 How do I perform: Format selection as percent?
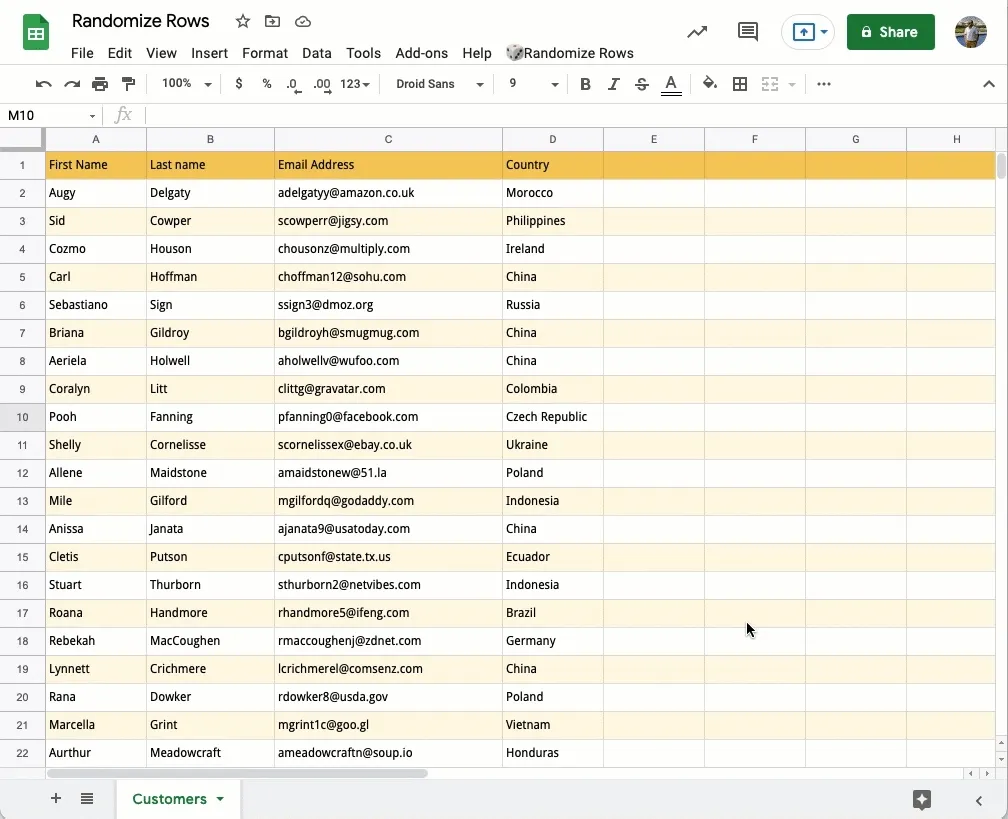point(266,84)
